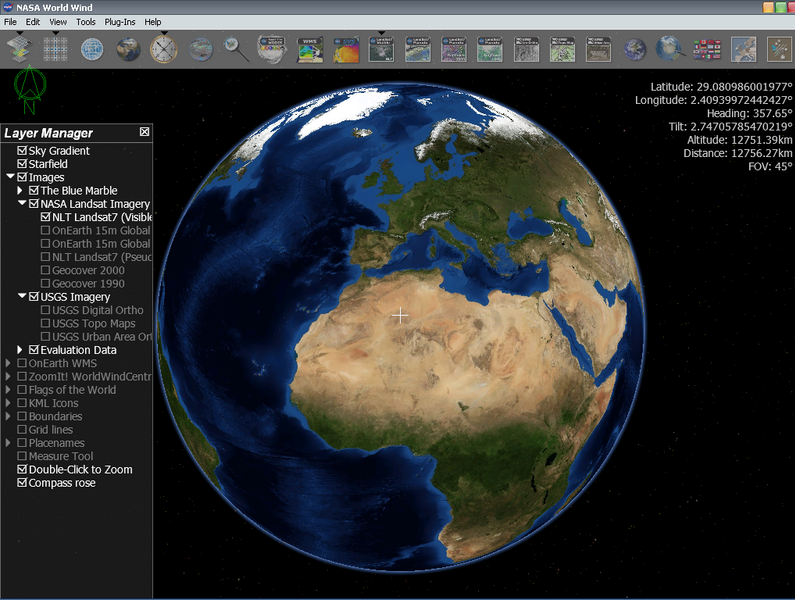This screenshot has height=600, width=795.
Task: Click the brown arrows icon at toolbar end
Action: (779, 50)
